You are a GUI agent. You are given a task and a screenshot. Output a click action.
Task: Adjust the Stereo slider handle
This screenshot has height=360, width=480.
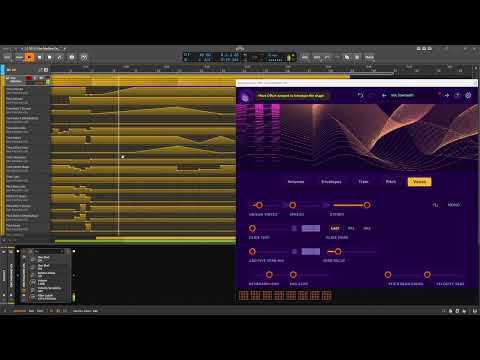click(367, 205)
